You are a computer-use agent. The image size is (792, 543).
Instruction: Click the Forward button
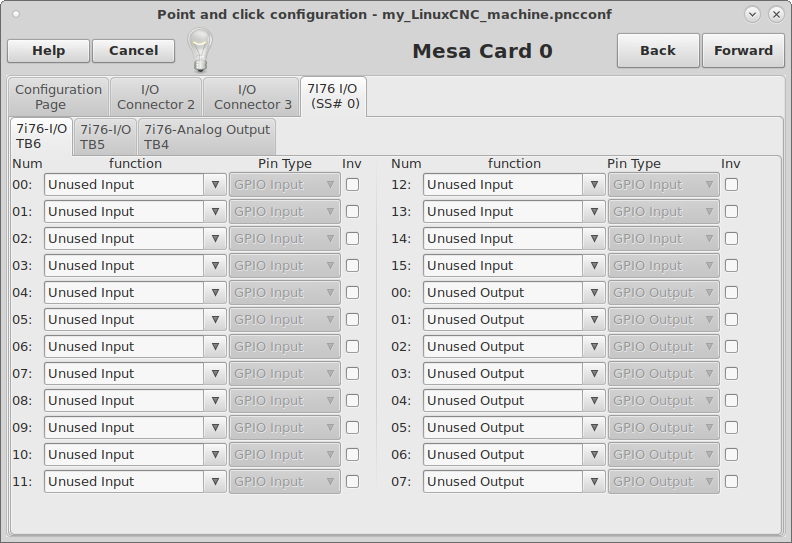click(x=743, y=51)
